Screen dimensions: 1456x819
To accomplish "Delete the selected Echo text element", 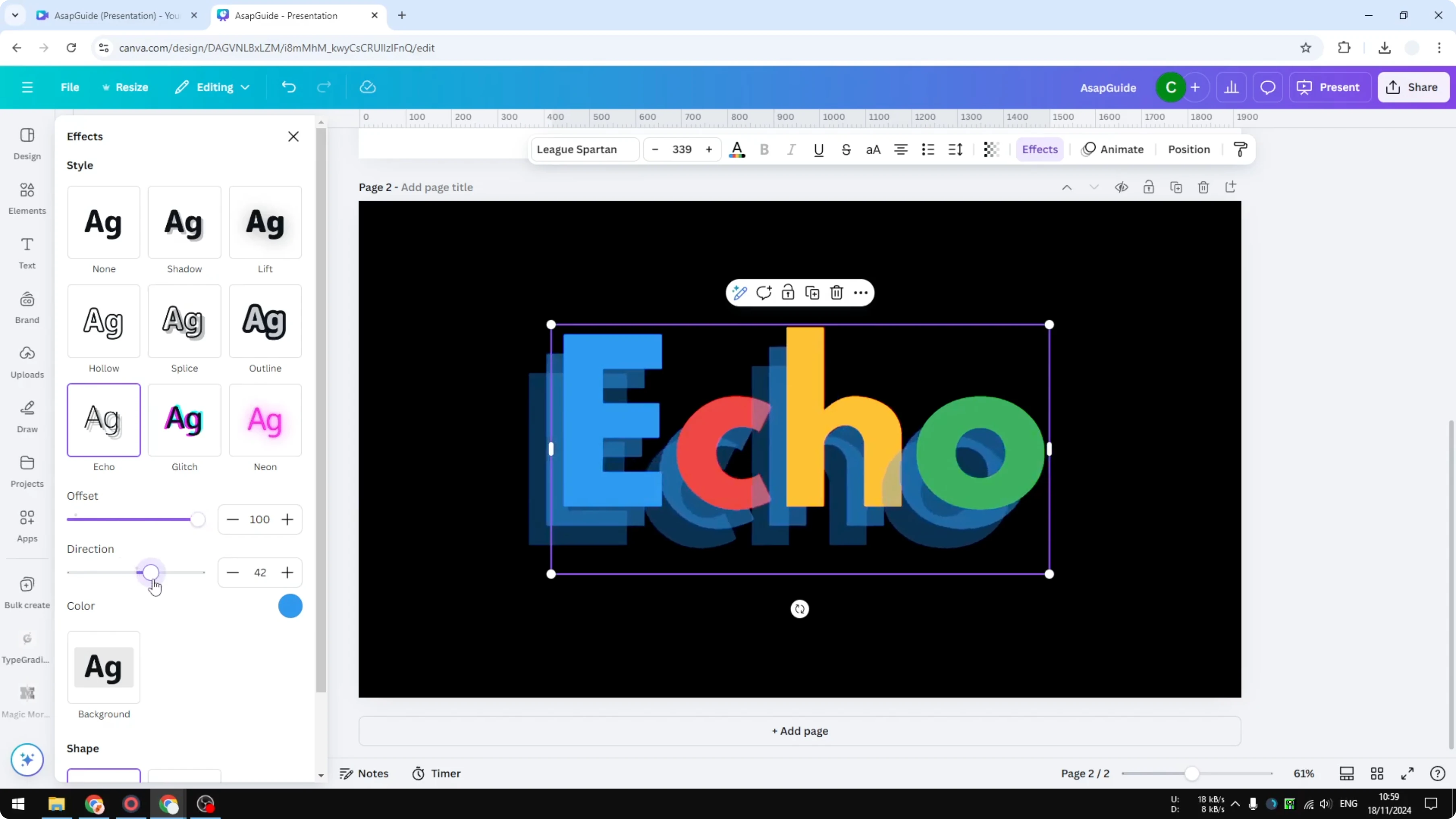I will tap(837, 293).
